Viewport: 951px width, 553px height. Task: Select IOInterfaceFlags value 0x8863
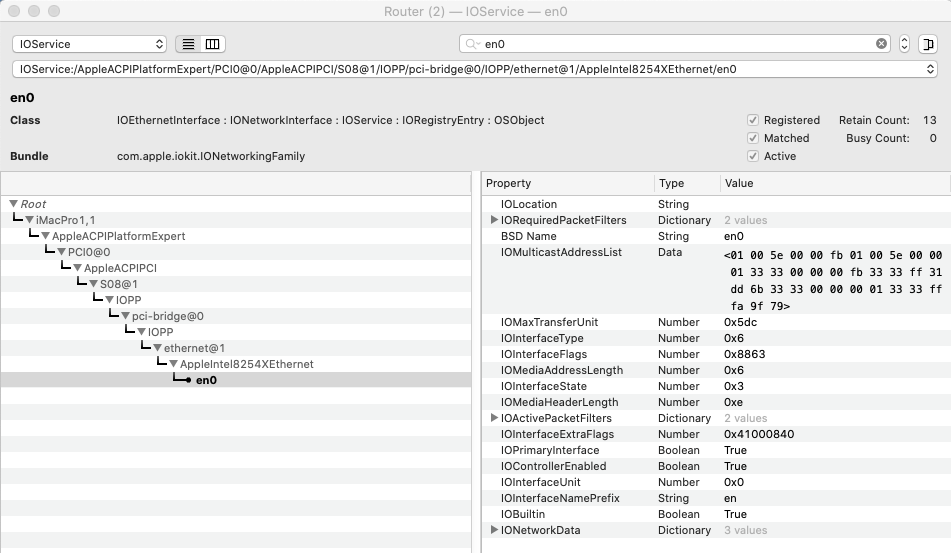pos(744,354)
